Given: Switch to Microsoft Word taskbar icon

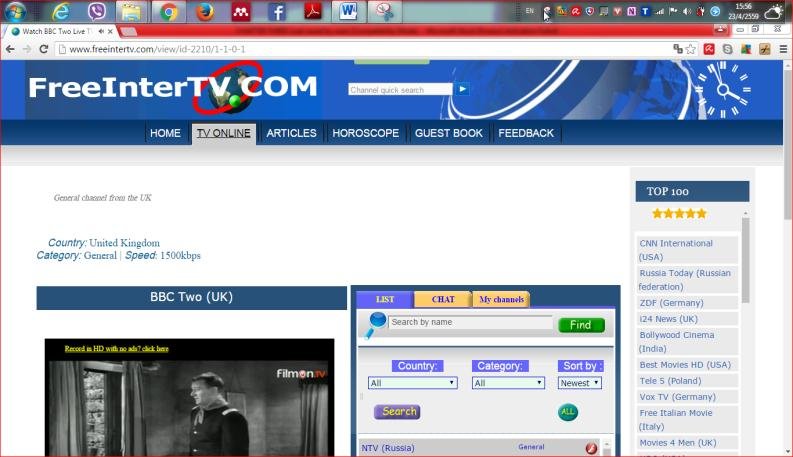Looking at the screenshot, I should click(x=348, y=12).
